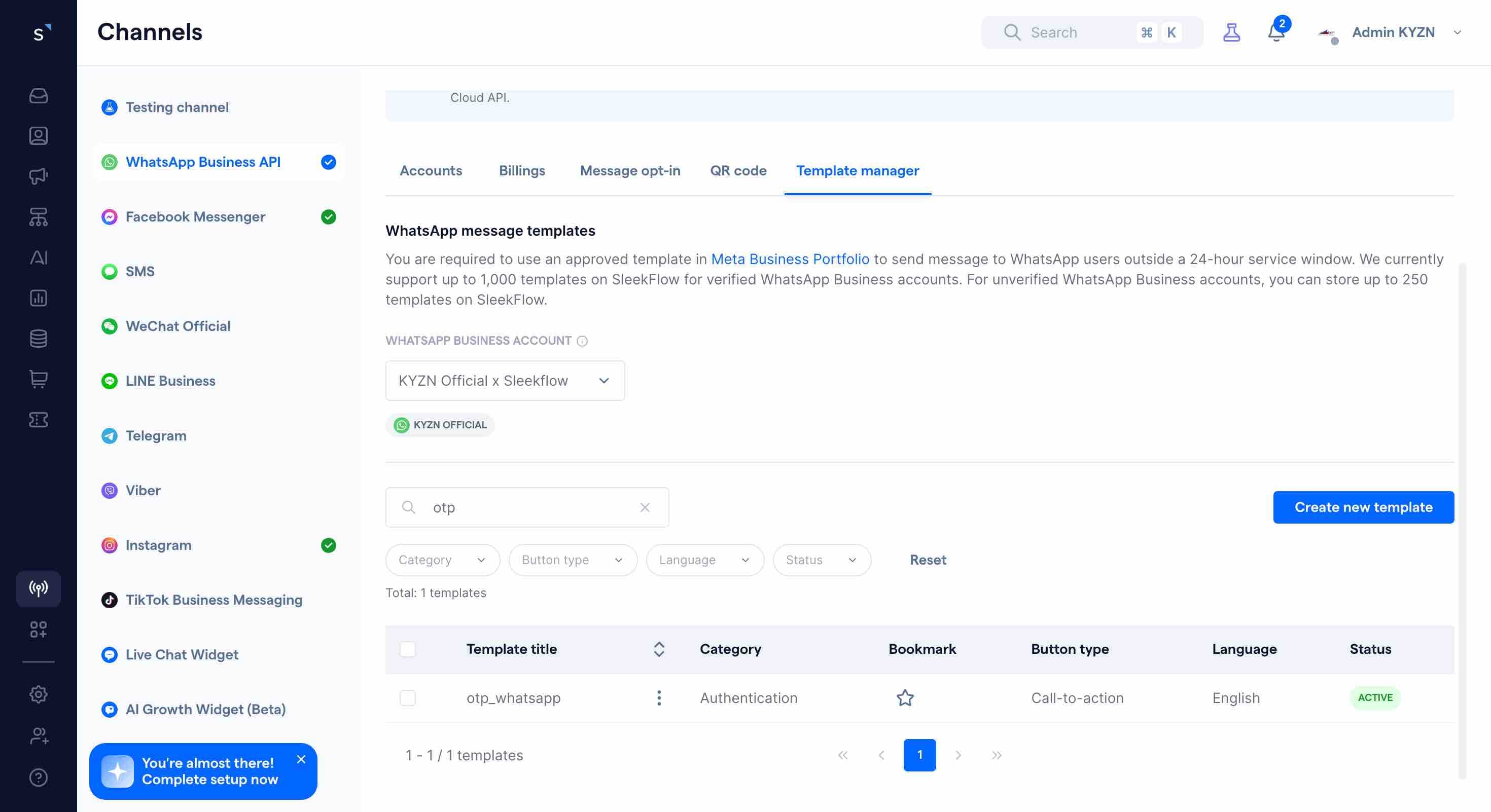This screenshot has width=1491, height=812.
Task: Expand the Category filter dropdown
Action: point(442,559)
